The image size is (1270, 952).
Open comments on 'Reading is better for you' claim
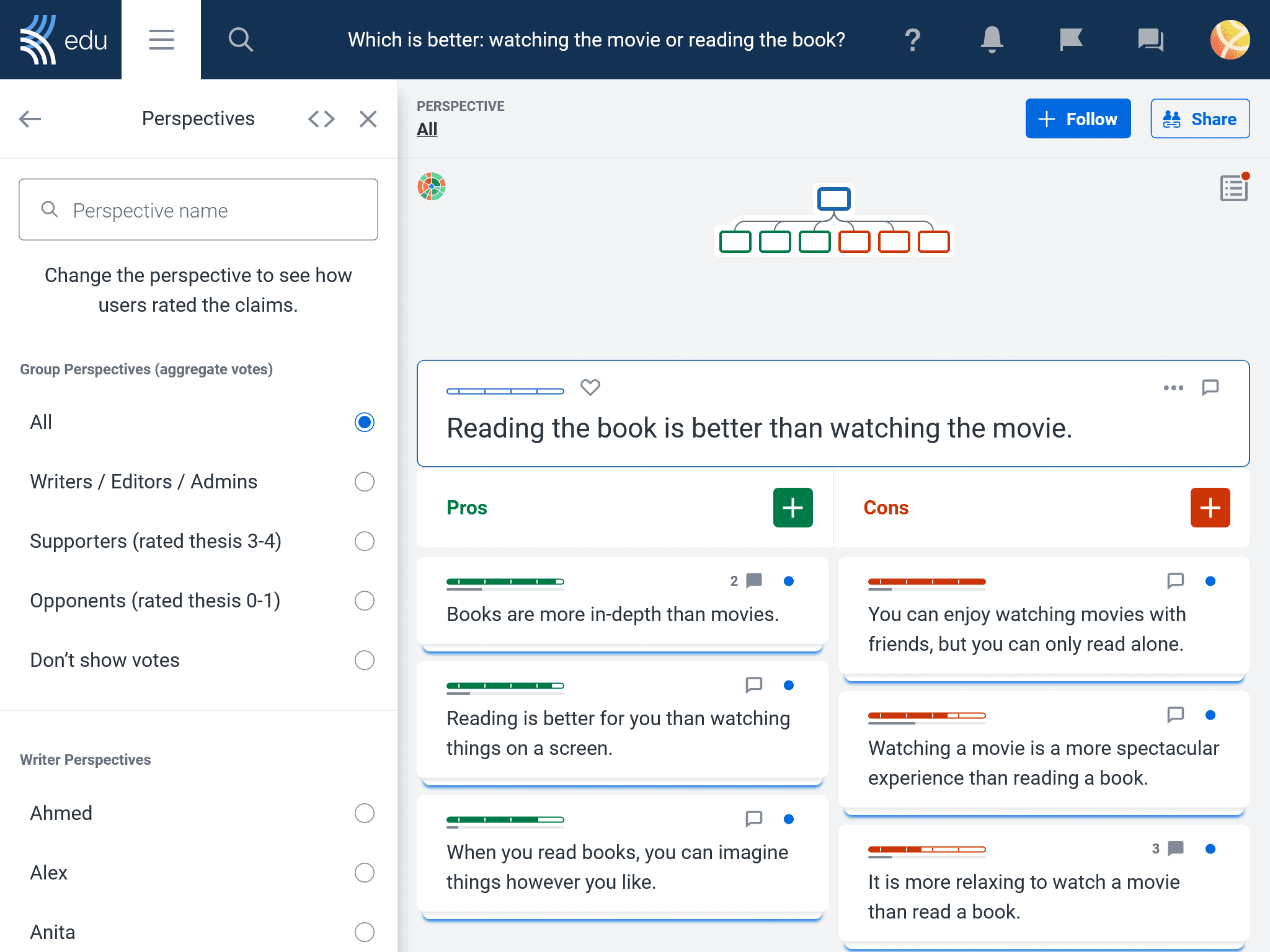(754, 685)
